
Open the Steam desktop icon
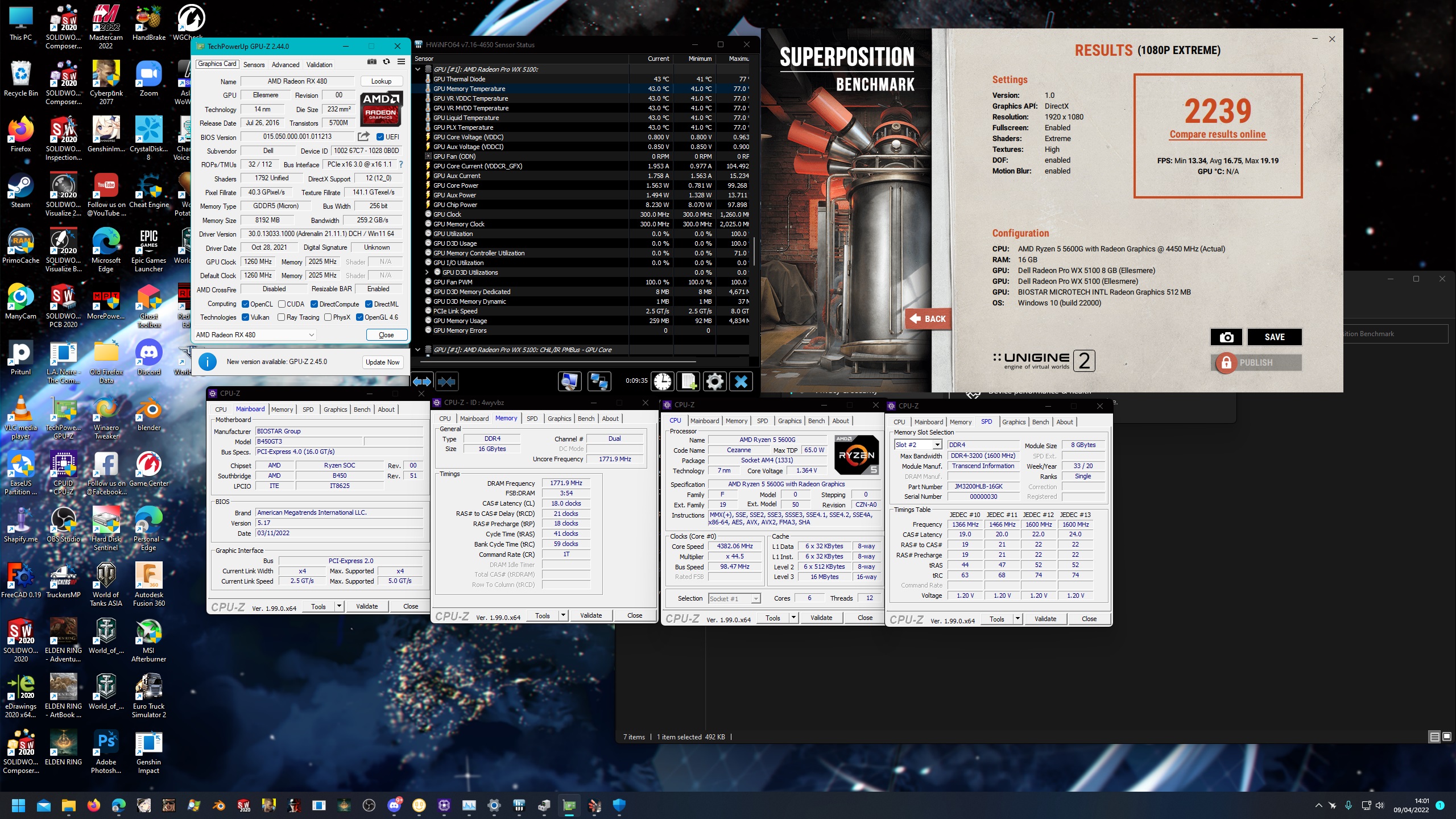(x=20, y=191)
